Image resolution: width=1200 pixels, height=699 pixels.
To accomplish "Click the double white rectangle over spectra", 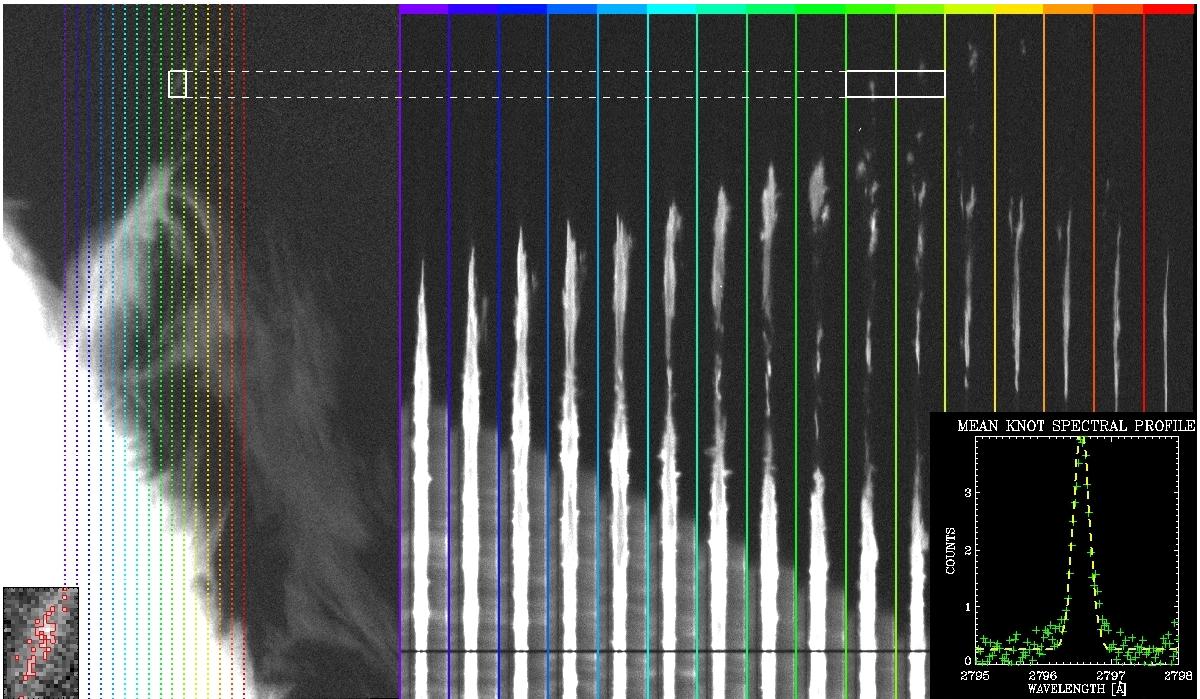I will click(x=895, y=84).
